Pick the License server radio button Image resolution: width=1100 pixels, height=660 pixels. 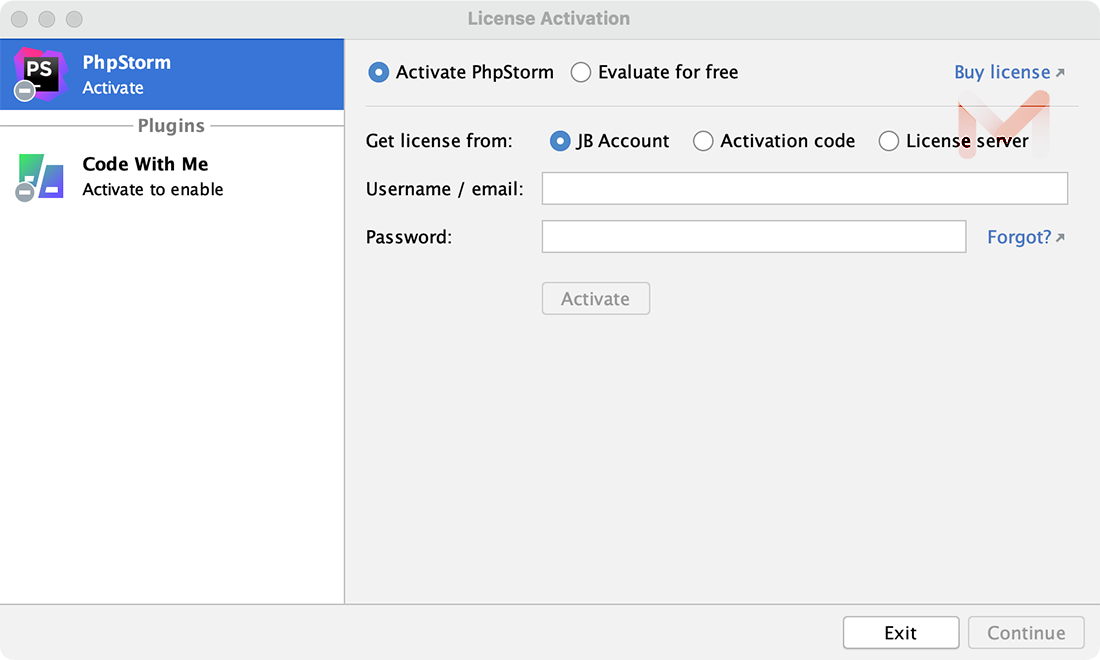point(889,141)
